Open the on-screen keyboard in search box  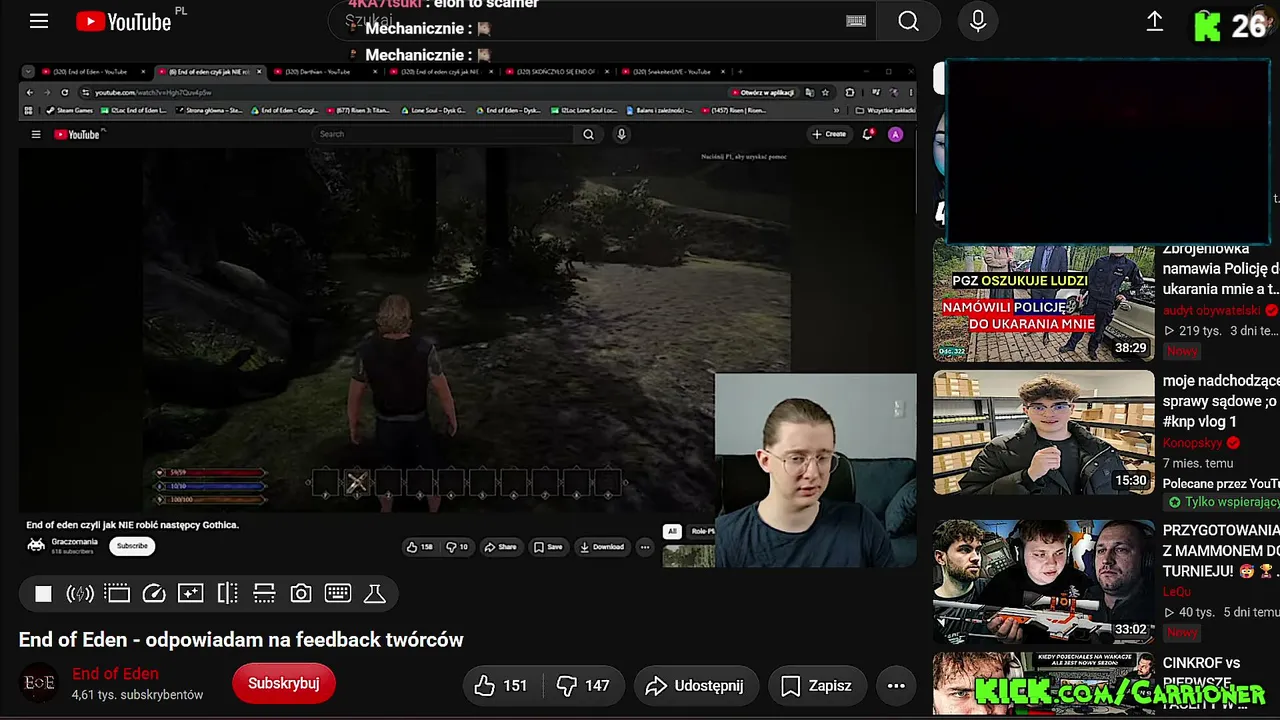(x=856, y=21)
